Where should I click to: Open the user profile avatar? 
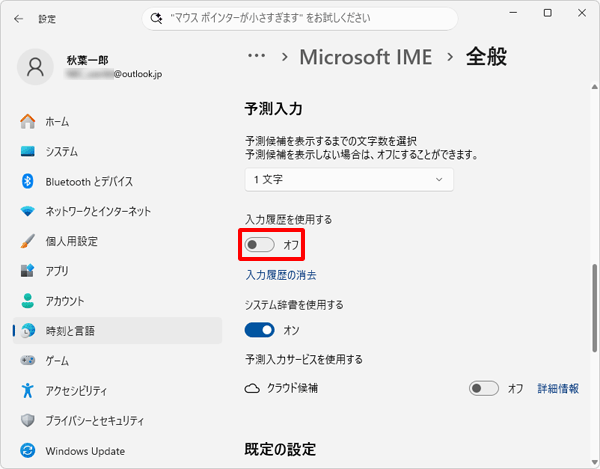coord(35,67)
